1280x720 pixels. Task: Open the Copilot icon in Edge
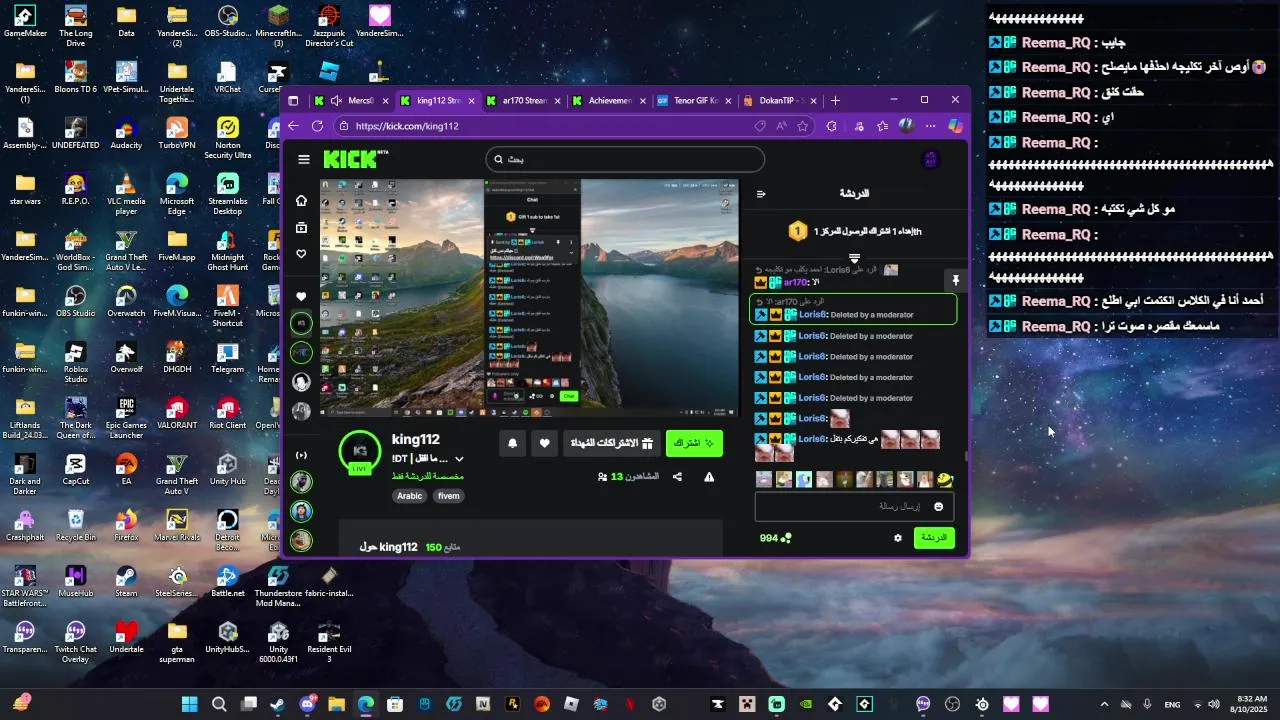(955, 126)
